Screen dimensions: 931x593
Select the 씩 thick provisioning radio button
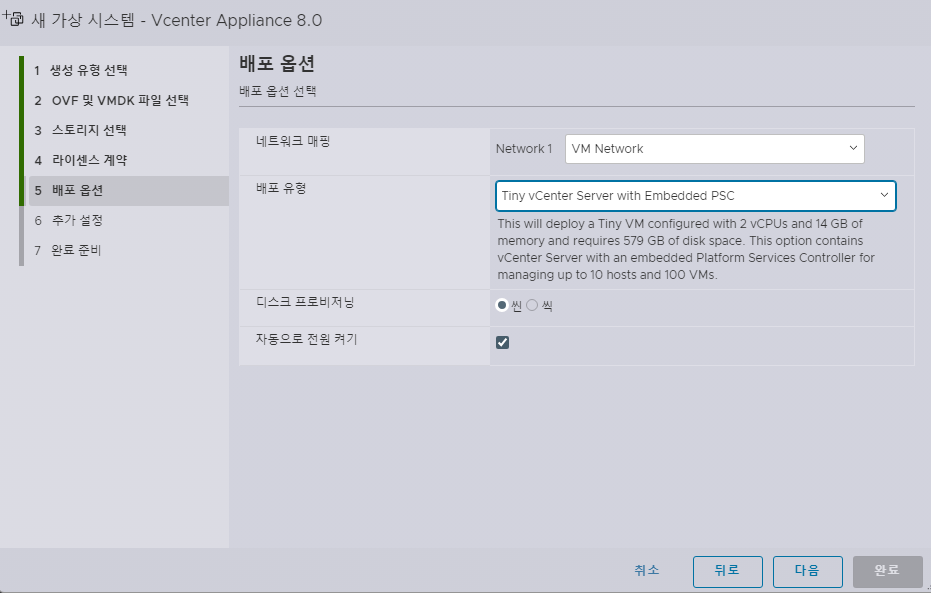pyautogui.click(x=532, y=305)
